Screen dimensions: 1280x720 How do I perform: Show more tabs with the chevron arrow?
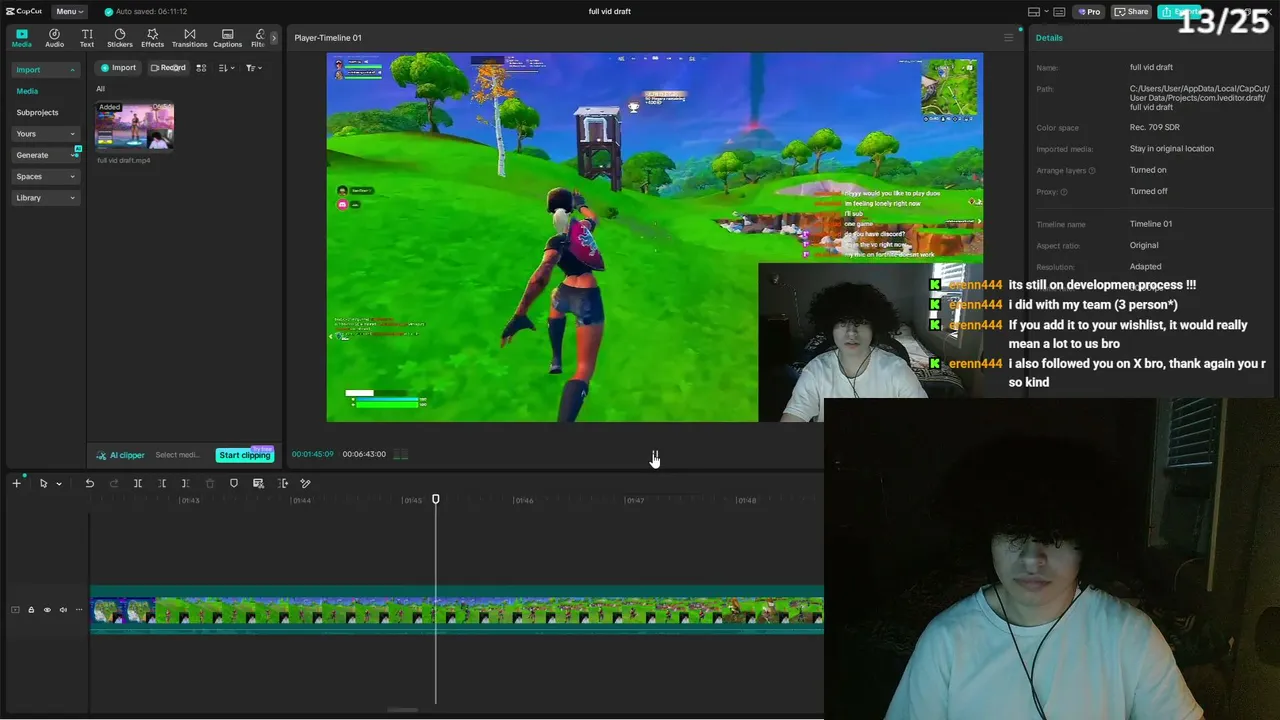tap(274, 38)
